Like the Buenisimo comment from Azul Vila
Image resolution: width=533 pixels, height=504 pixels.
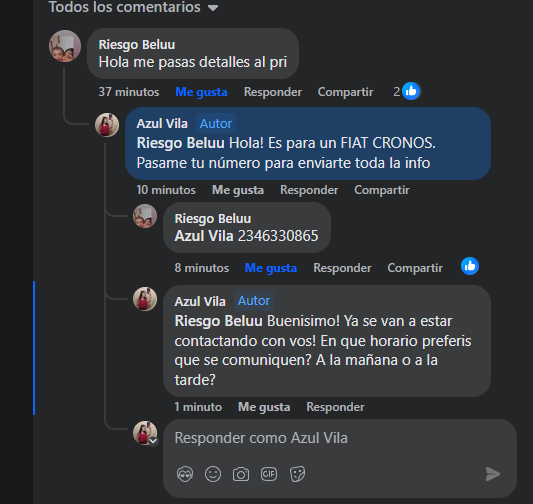pyautogui.click(x=264, y=407)
